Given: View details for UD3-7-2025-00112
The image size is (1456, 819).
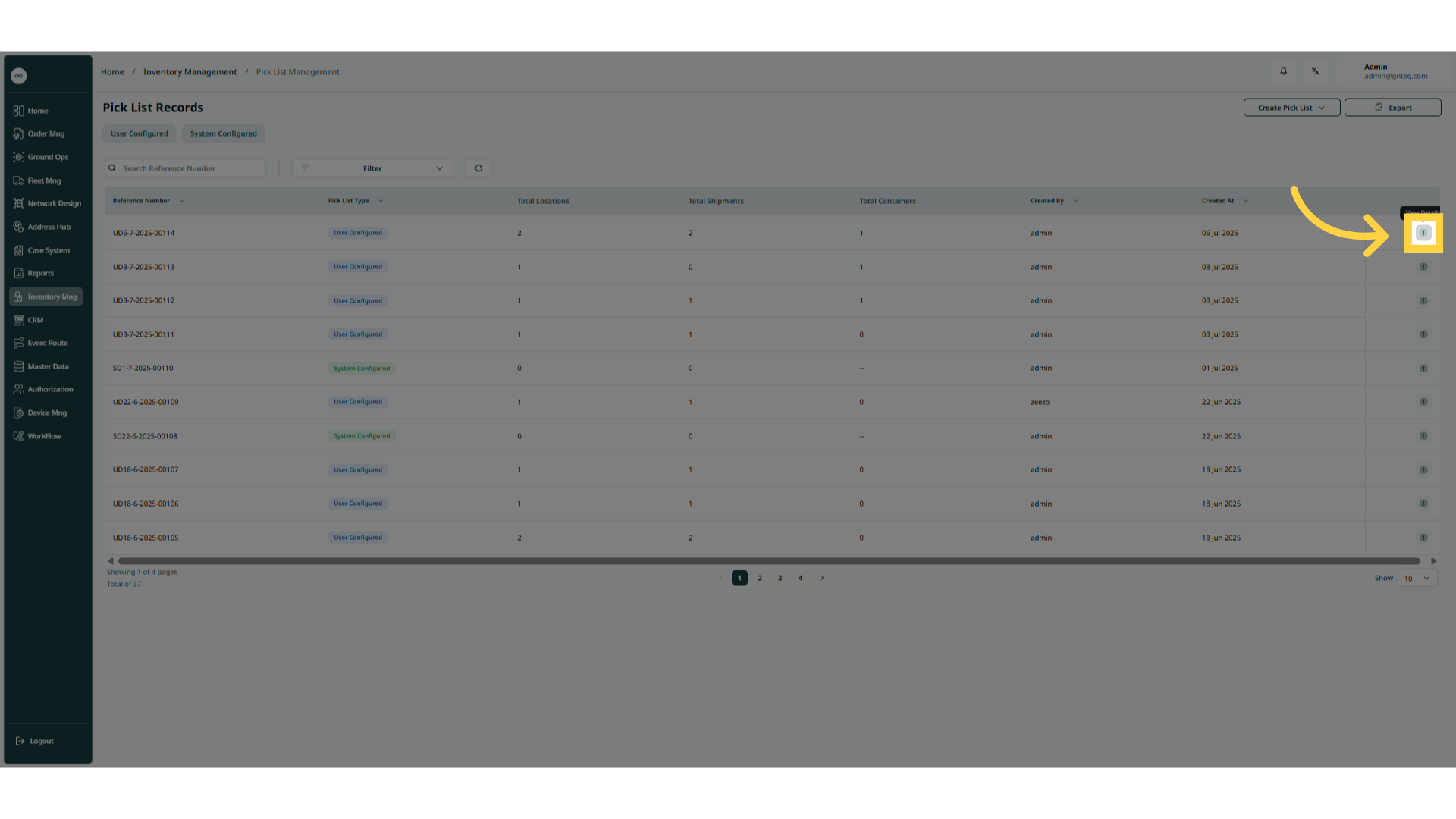Looking at the screenshot, I should coord(1423,301).
